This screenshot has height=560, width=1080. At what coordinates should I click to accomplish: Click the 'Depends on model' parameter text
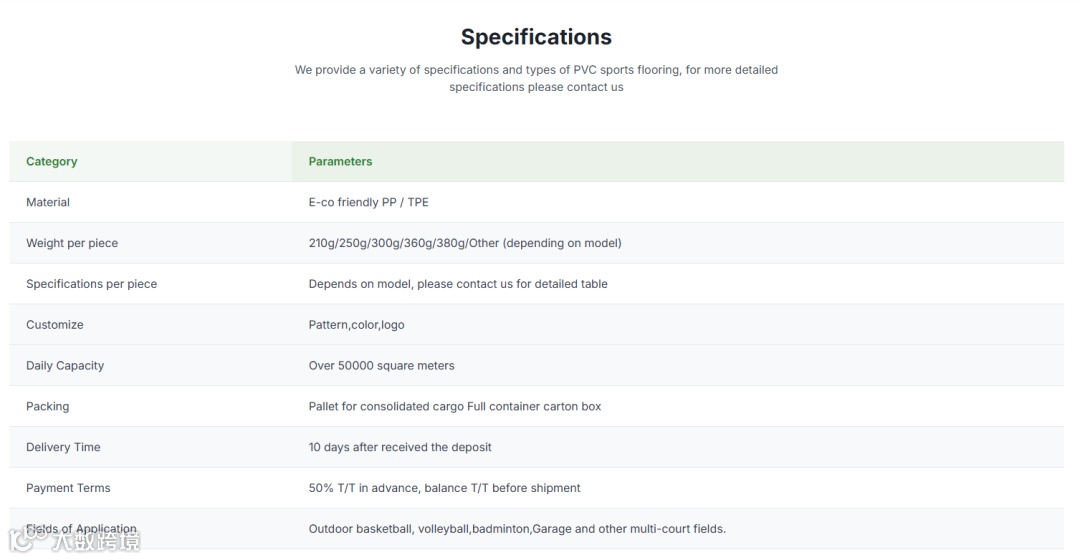458,284
